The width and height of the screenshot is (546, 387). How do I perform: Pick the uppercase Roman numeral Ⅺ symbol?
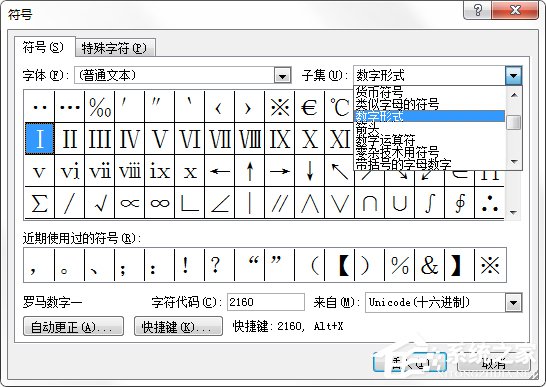(x=339, y=139)
